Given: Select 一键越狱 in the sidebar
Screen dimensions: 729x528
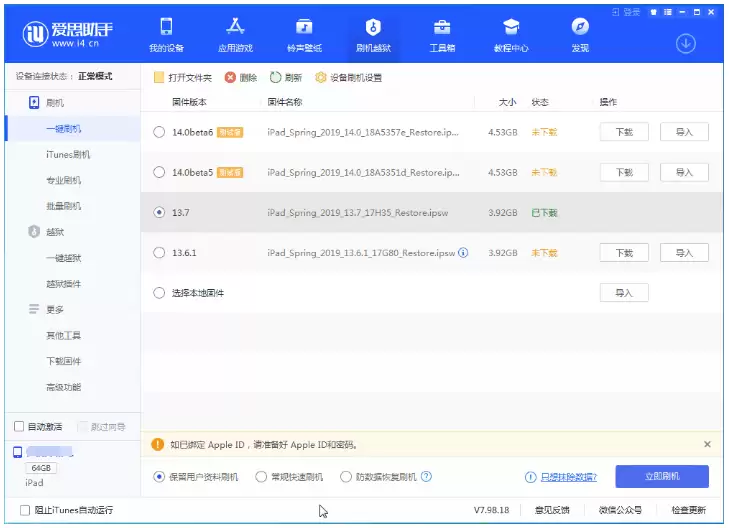Looking at the screenshot, I should [64, 258].
